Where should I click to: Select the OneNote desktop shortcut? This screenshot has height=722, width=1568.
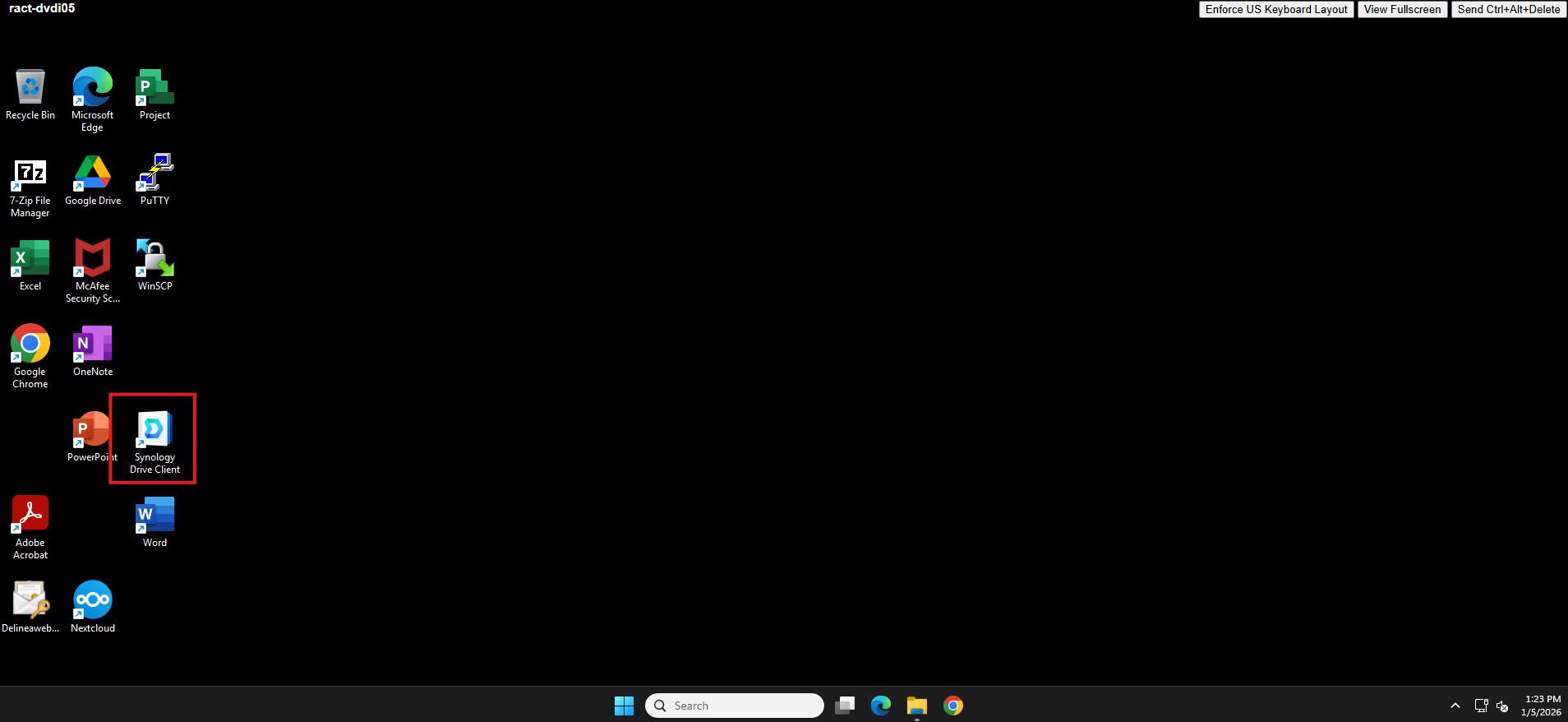(x=93, y=351)
